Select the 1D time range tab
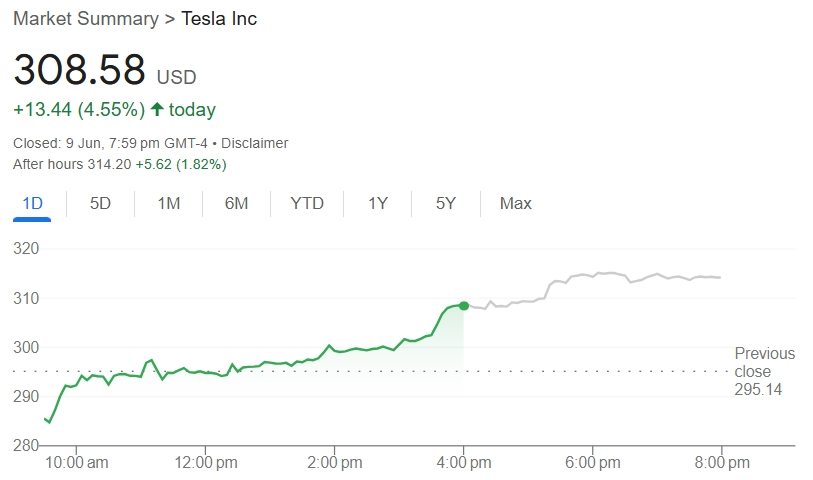Screen dimensions: 813x480 (32, 203)
